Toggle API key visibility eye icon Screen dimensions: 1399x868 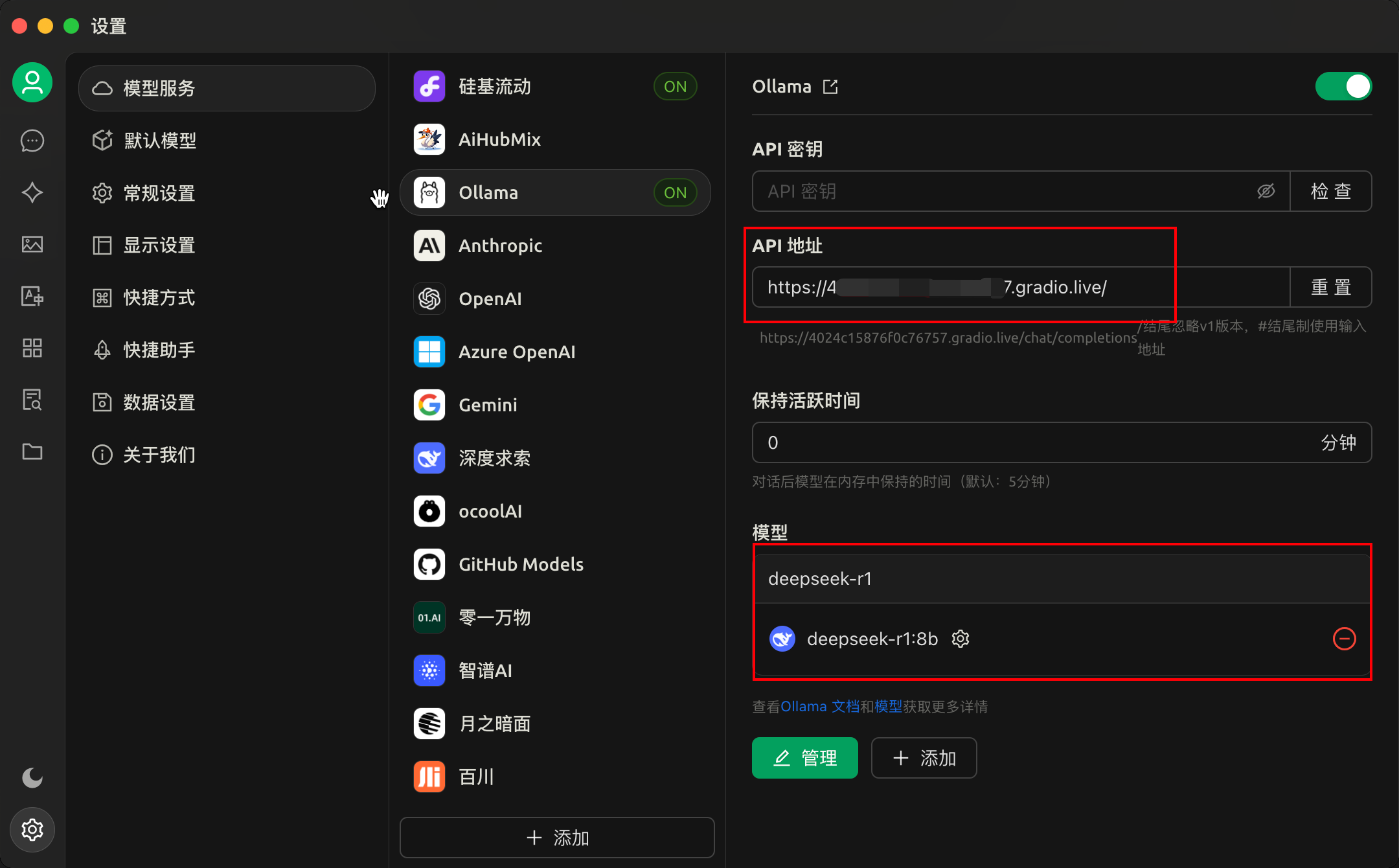(x=1266, y=191)
